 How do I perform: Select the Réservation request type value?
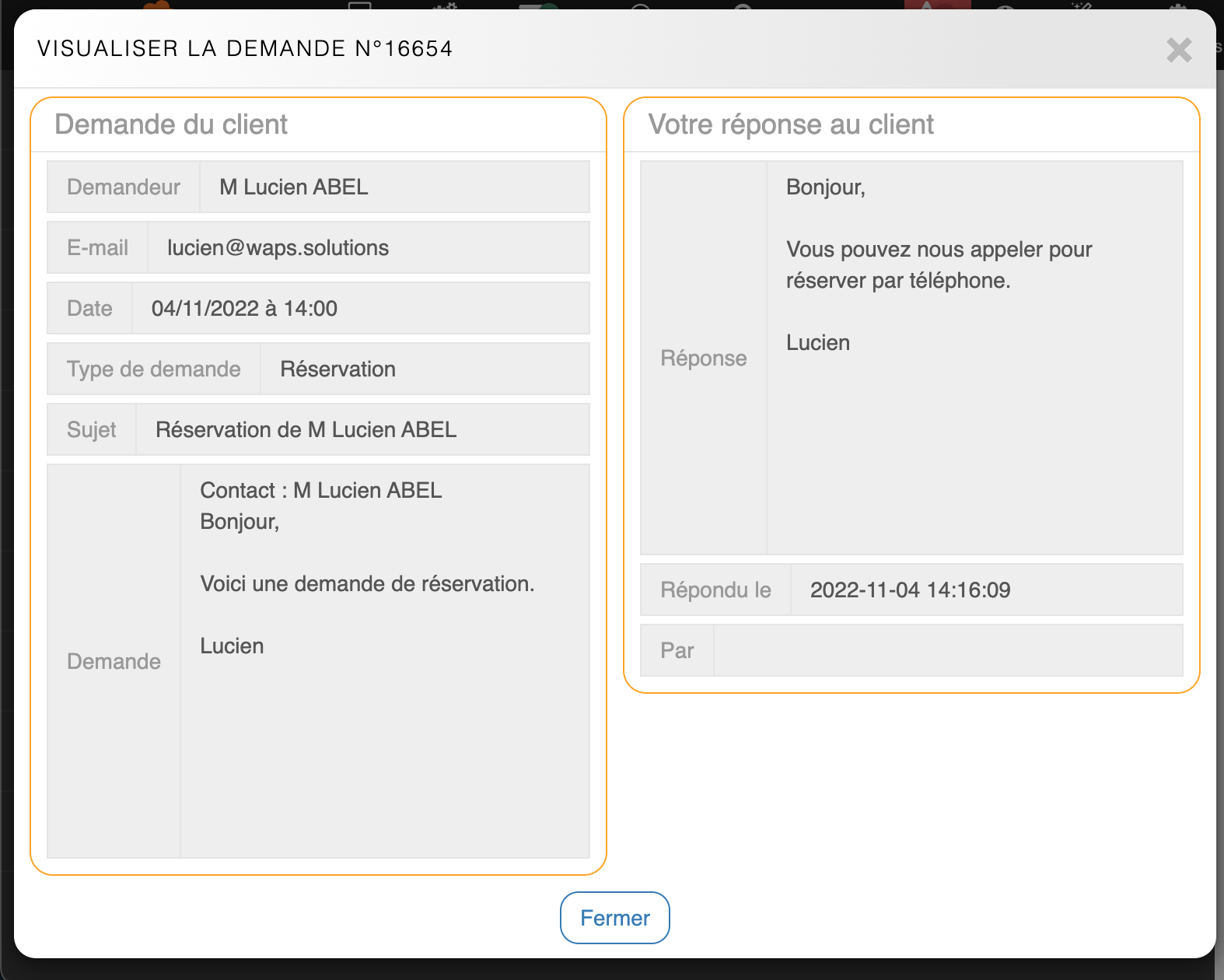point(424,369)
